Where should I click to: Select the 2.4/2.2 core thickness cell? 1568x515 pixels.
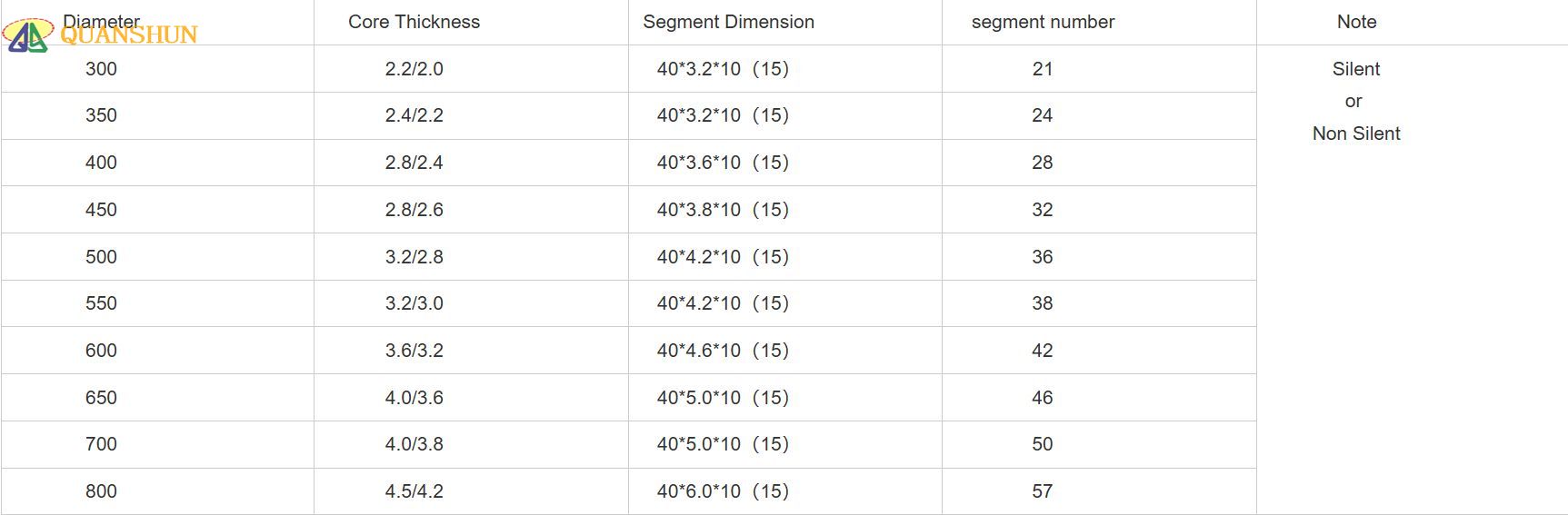click(414, 115)
